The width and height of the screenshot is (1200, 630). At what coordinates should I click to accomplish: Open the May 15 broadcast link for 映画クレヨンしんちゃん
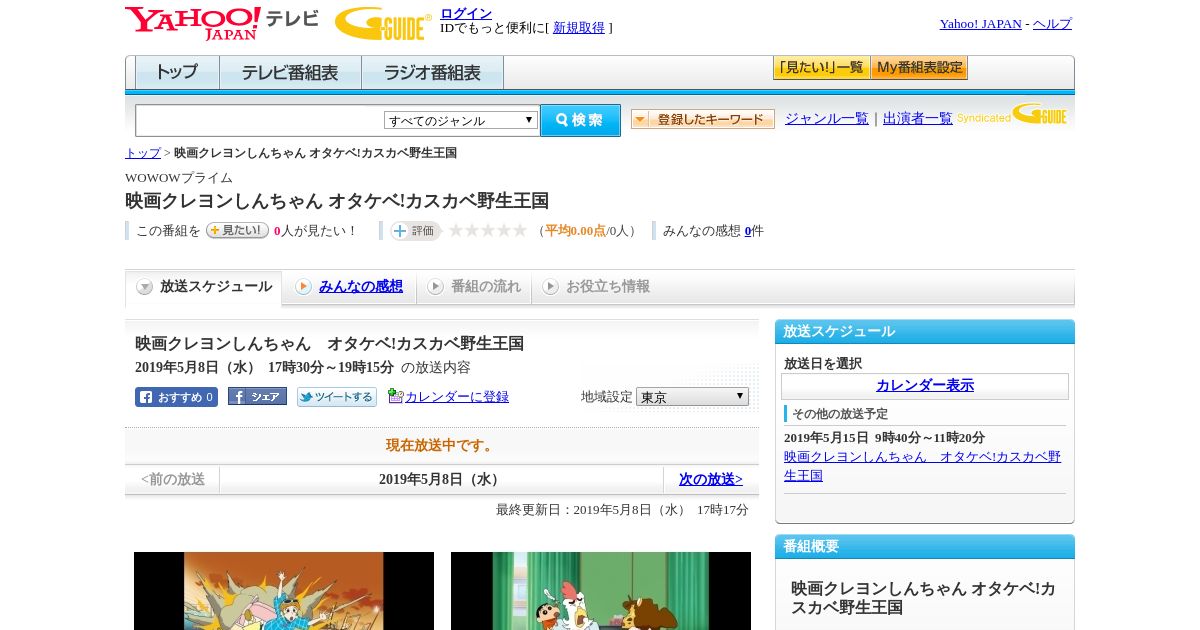click(922, 466)
